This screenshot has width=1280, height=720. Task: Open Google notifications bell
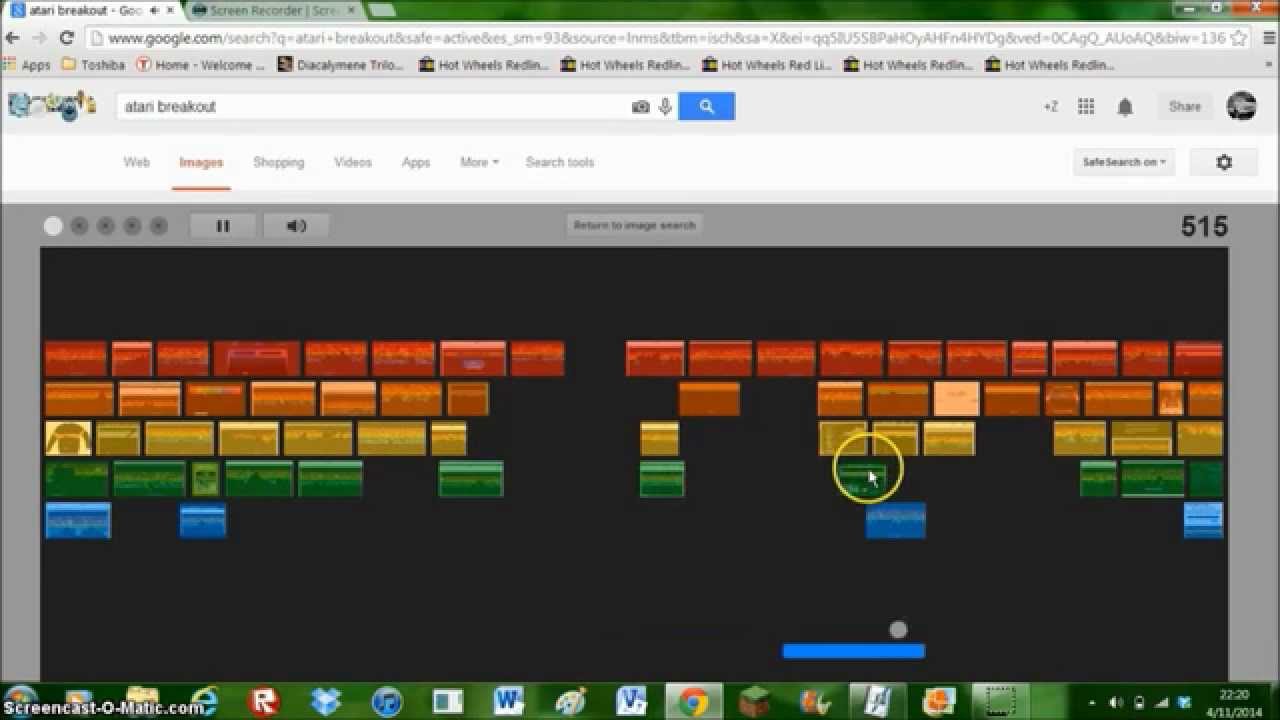(x=1125, y=107)
